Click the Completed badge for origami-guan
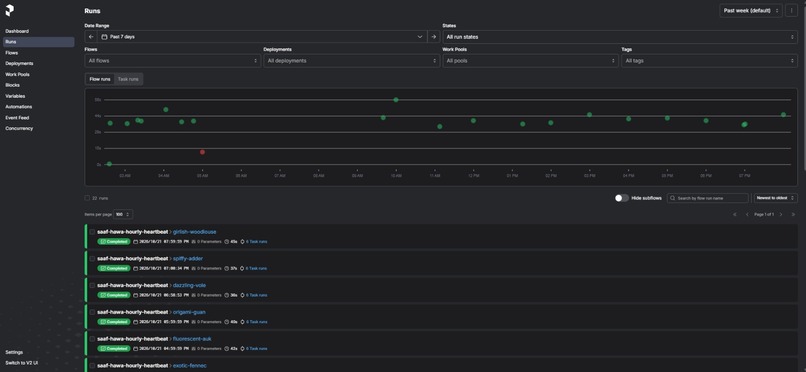 (x=114, y=322)
